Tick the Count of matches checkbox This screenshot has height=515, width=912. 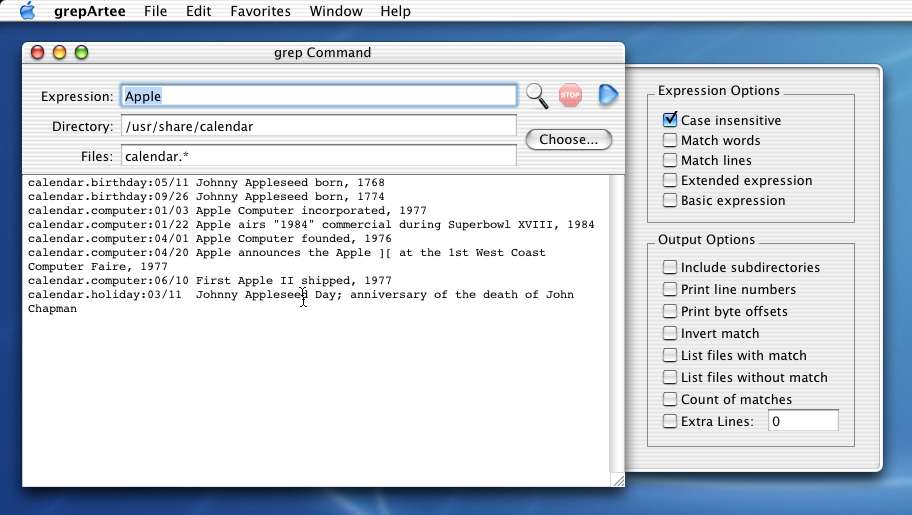[670, 400]
